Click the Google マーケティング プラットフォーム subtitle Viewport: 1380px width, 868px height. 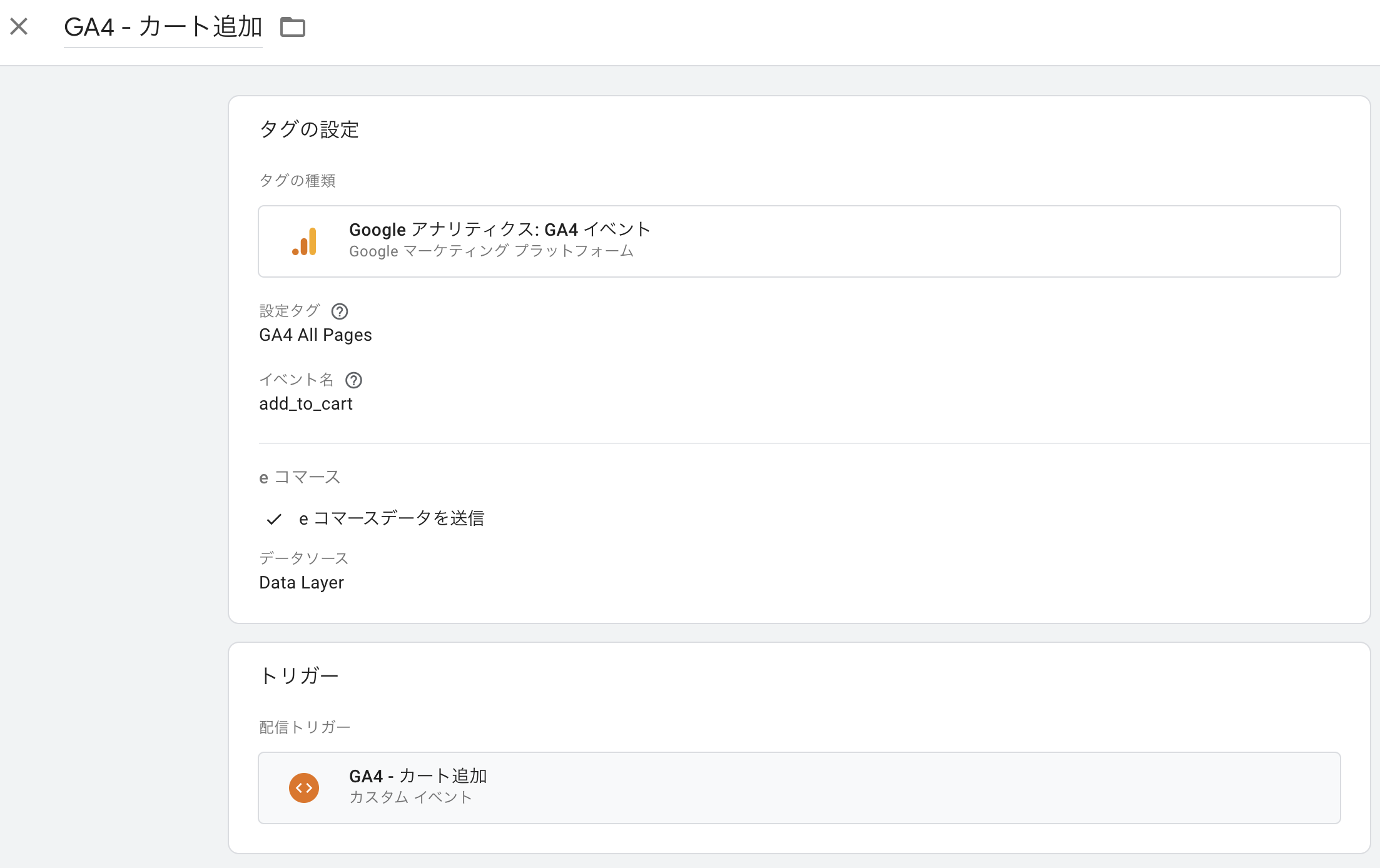tap(491, 251)
